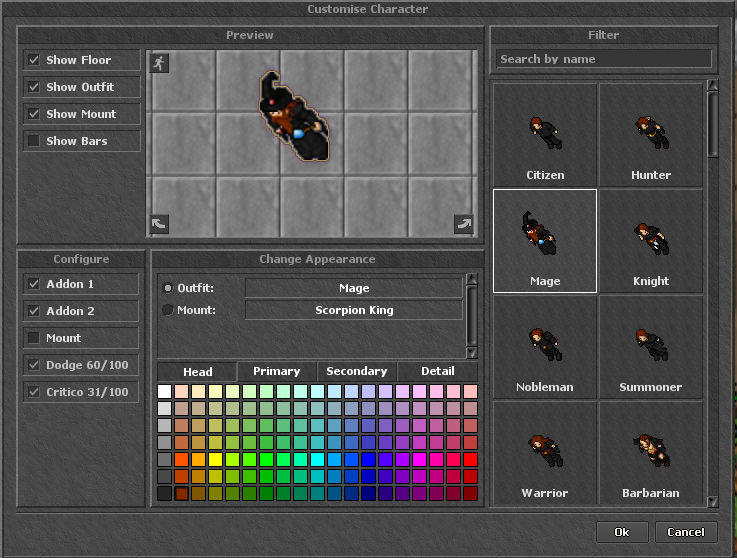Pick the white color swatch

(x=165, y=392)
